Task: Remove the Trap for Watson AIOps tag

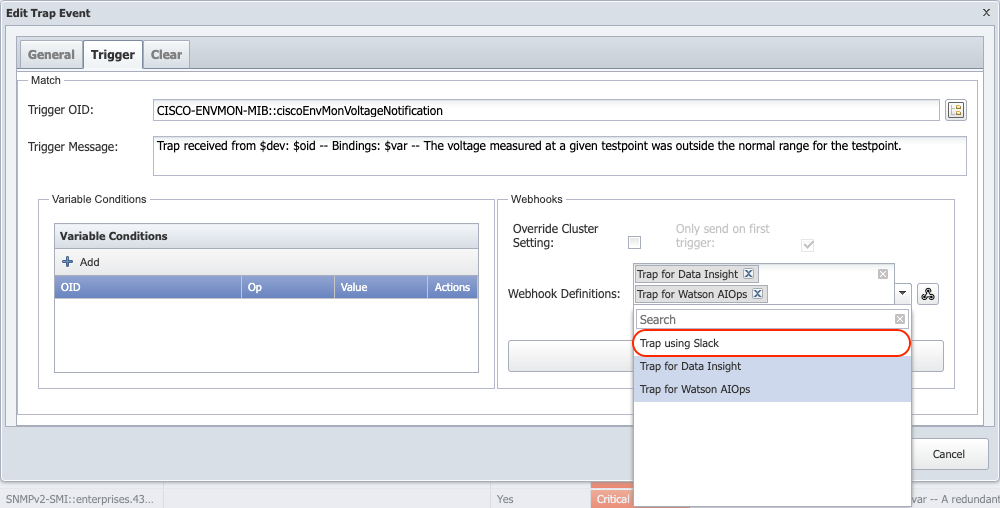Action: coord(758,293)
